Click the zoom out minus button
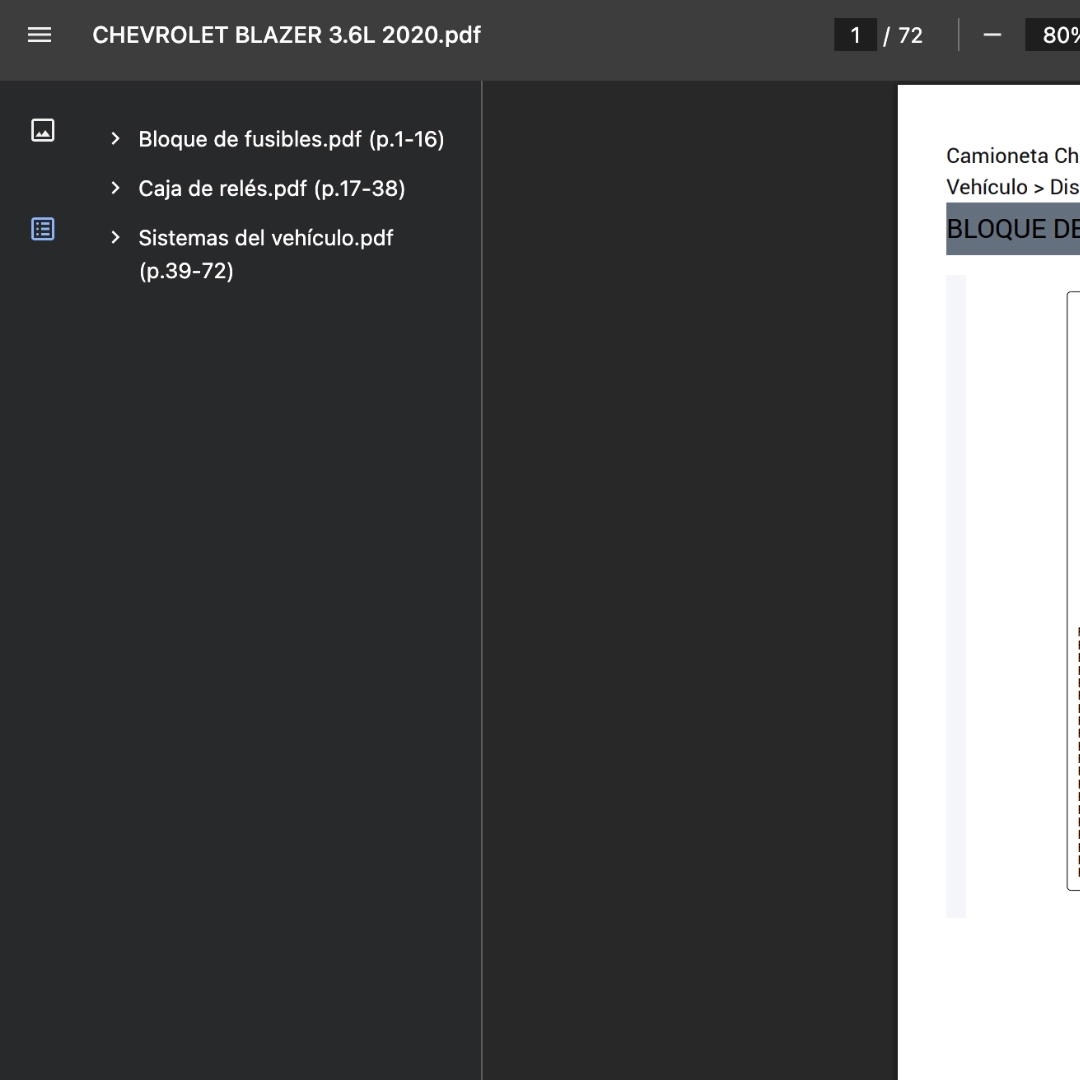The height and width of the screenshot is (1080, 1080). pos(992,35)
